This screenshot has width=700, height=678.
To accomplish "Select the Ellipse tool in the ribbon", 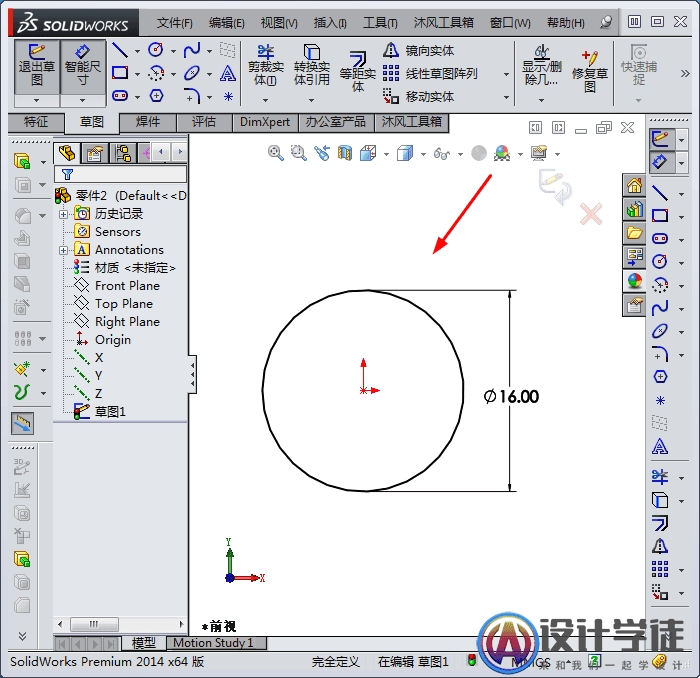I will point(192,73).
